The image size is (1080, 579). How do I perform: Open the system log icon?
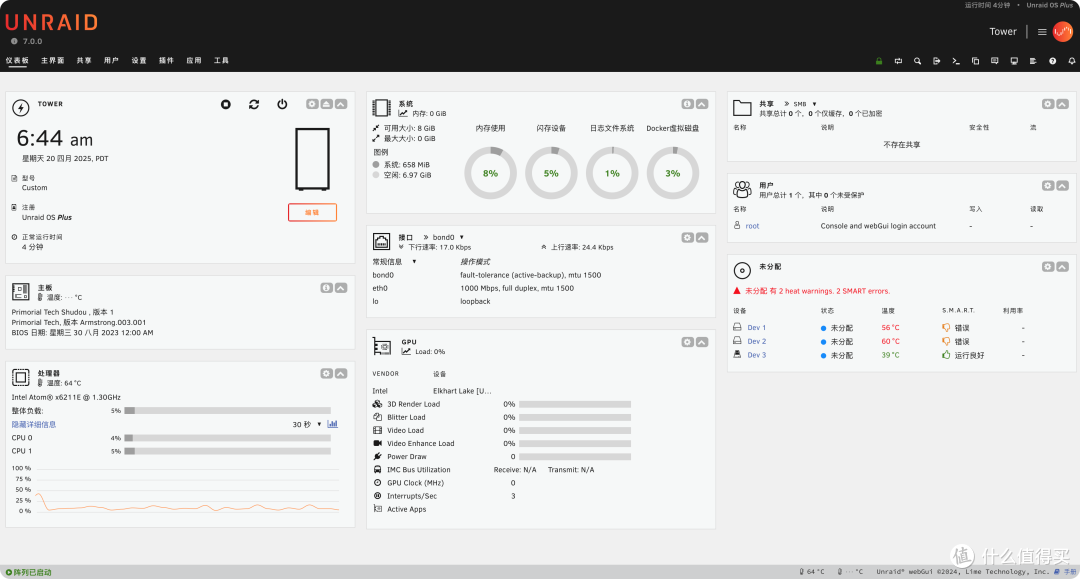click(1033, 61)
